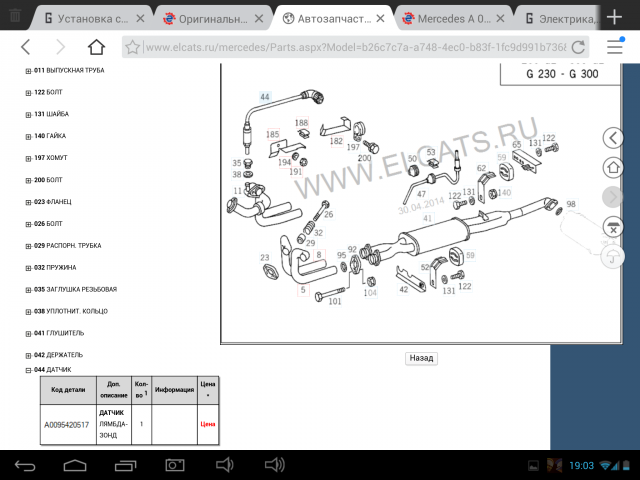640x480 pixels.
Task: Click the red Цена price link
Action: coord(208,424)
